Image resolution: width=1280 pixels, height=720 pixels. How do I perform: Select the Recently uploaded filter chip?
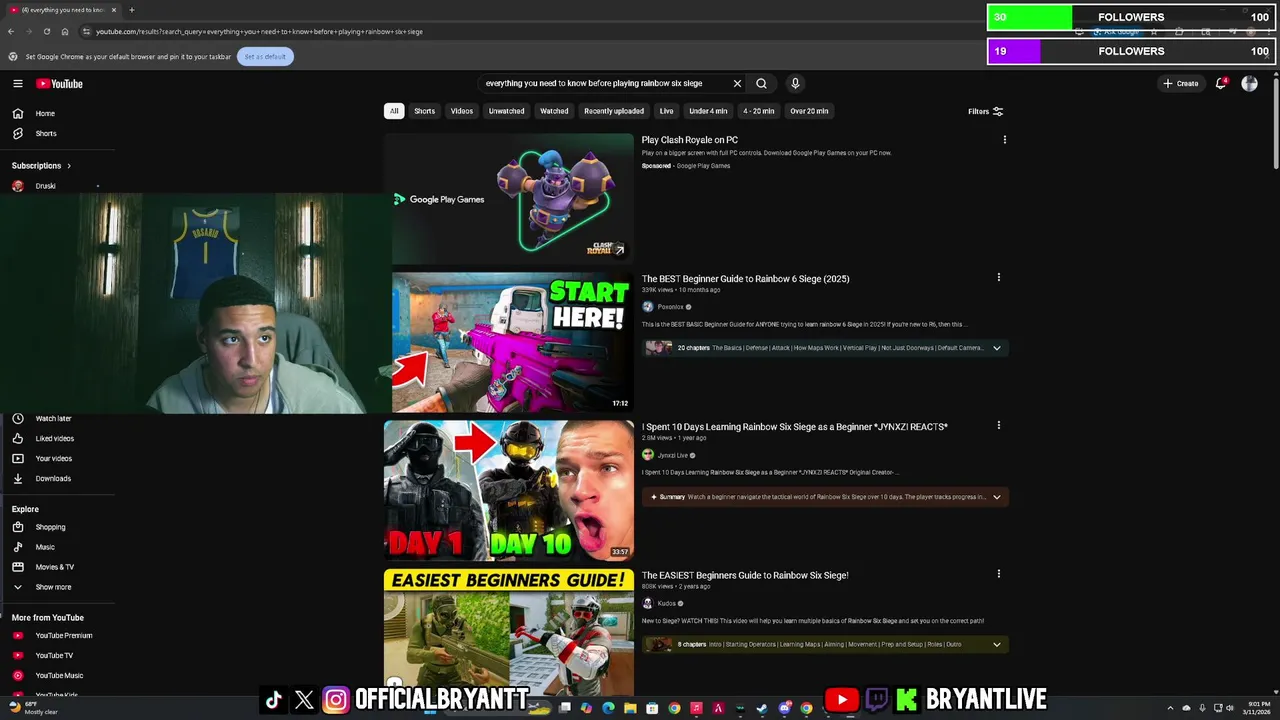pyautogui.click(x=614, y=111)
